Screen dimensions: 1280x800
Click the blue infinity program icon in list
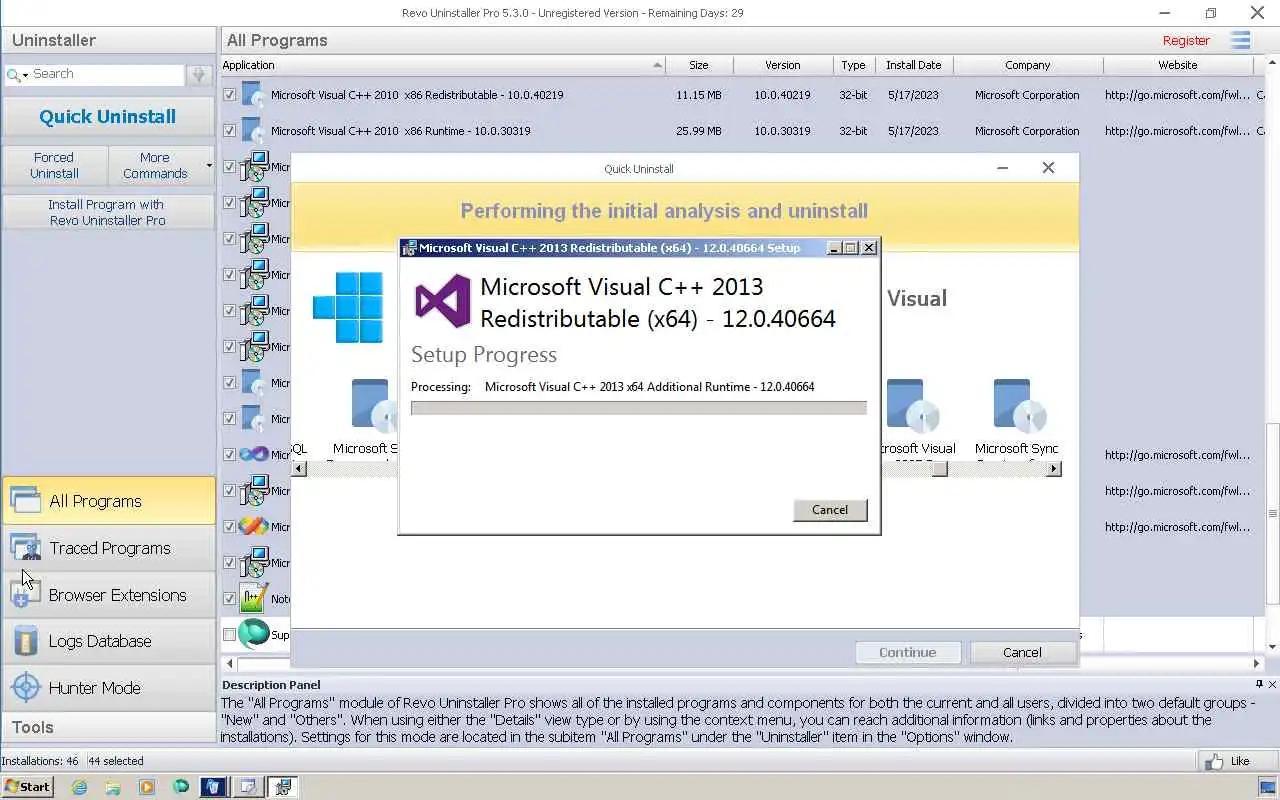coord(254,454)
